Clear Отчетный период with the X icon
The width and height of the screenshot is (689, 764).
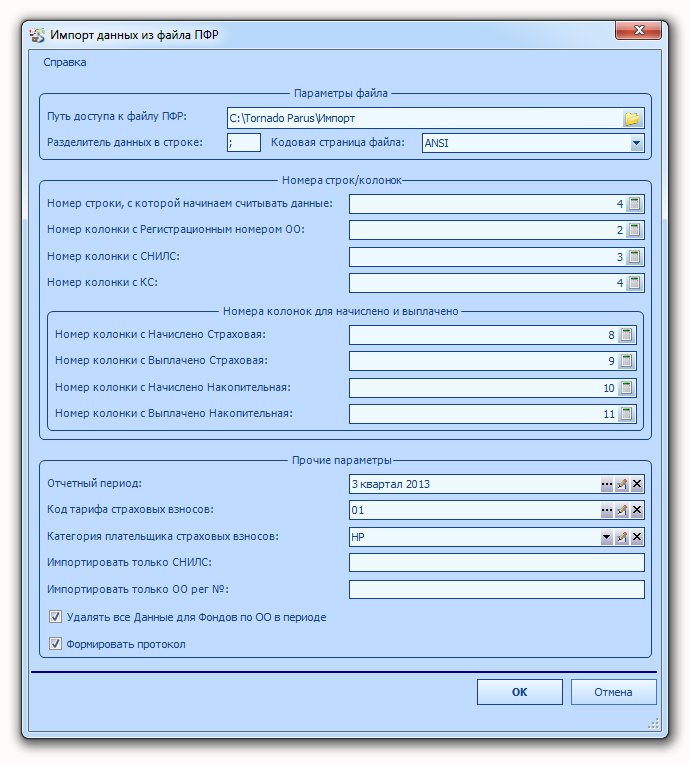[x=636, y=484]
